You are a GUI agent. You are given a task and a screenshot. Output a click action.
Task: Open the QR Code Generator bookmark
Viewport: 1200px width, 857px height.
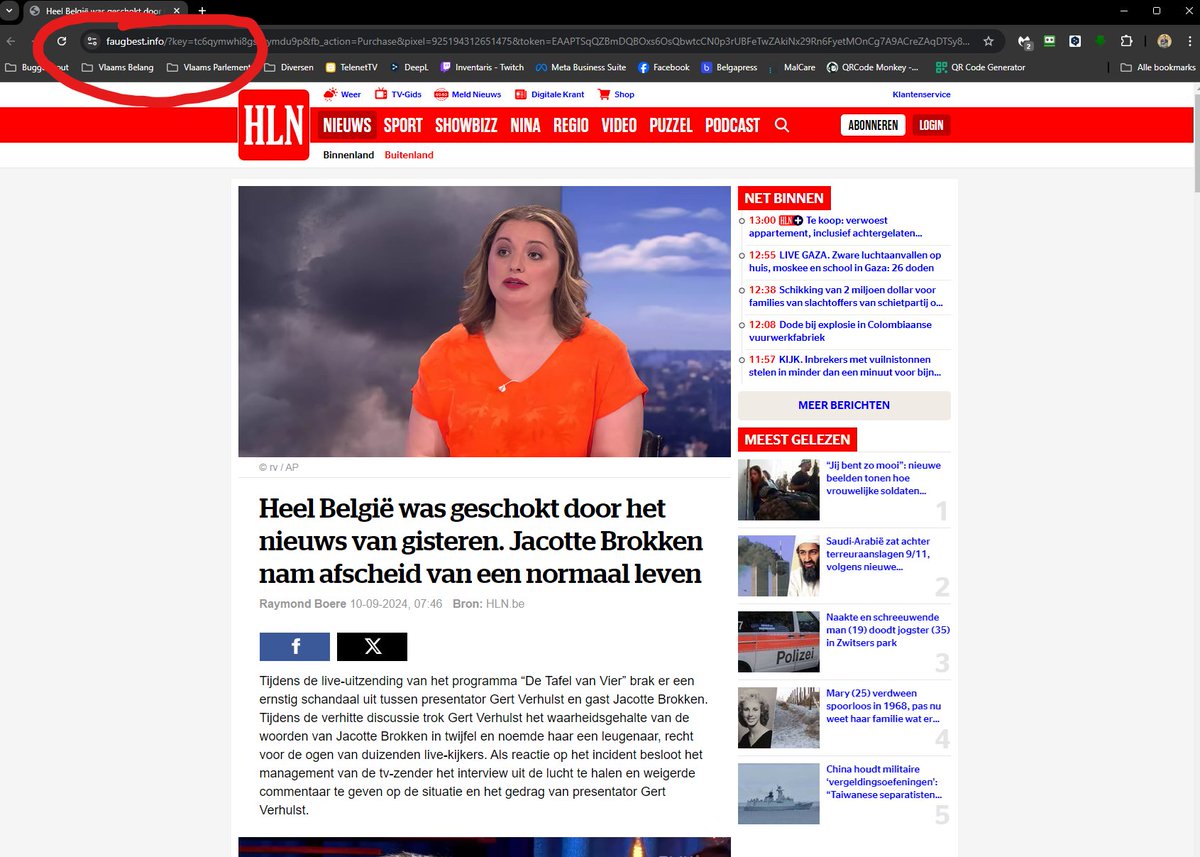pyautogui.click(x=980, y=67)
